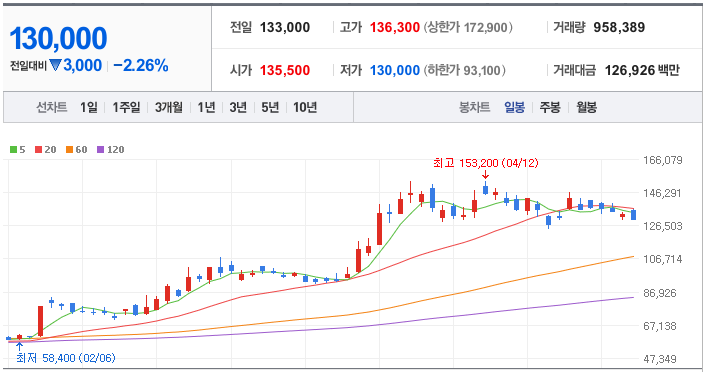Select the 3년 chart period

coord(238,108)
